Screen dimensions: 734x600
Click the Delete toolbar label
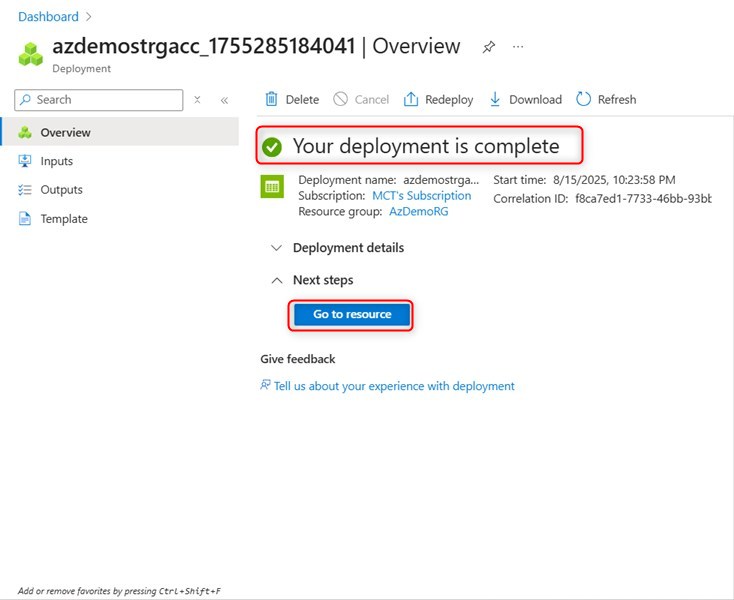(x=302, y=100)
